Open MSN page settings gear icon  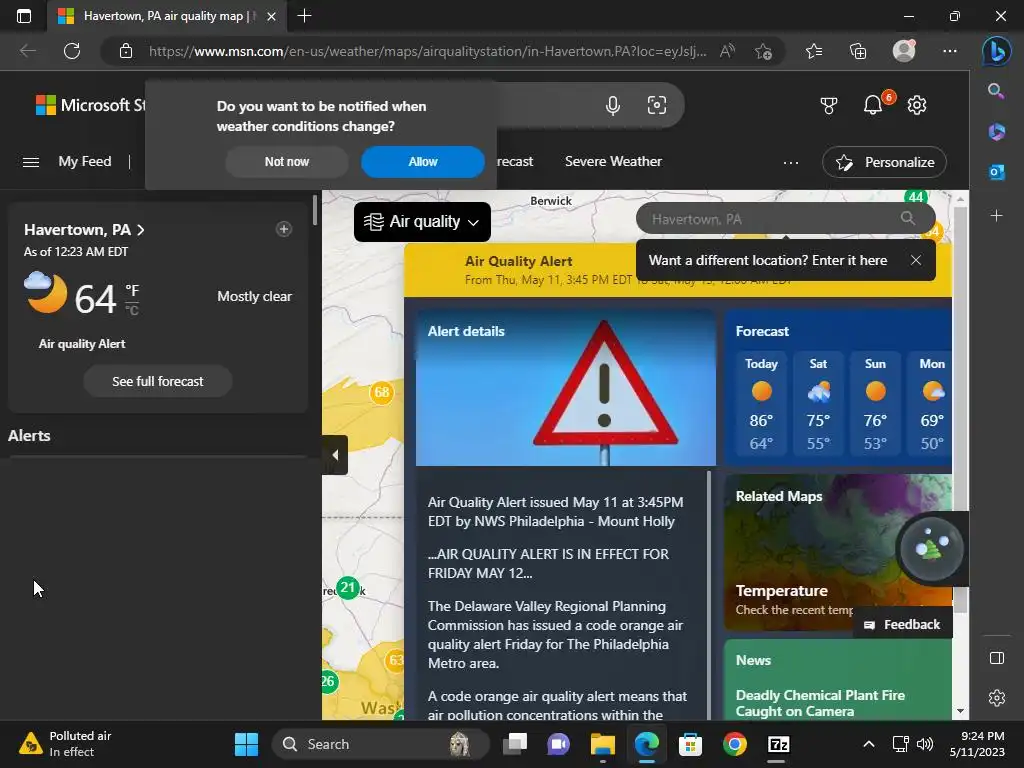pos(917,105)
